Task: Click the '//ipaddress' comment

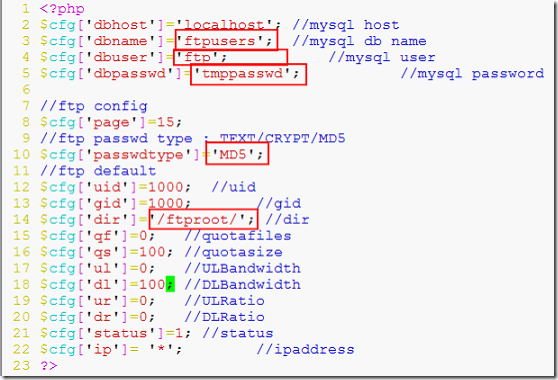Action: pos(305,350)
